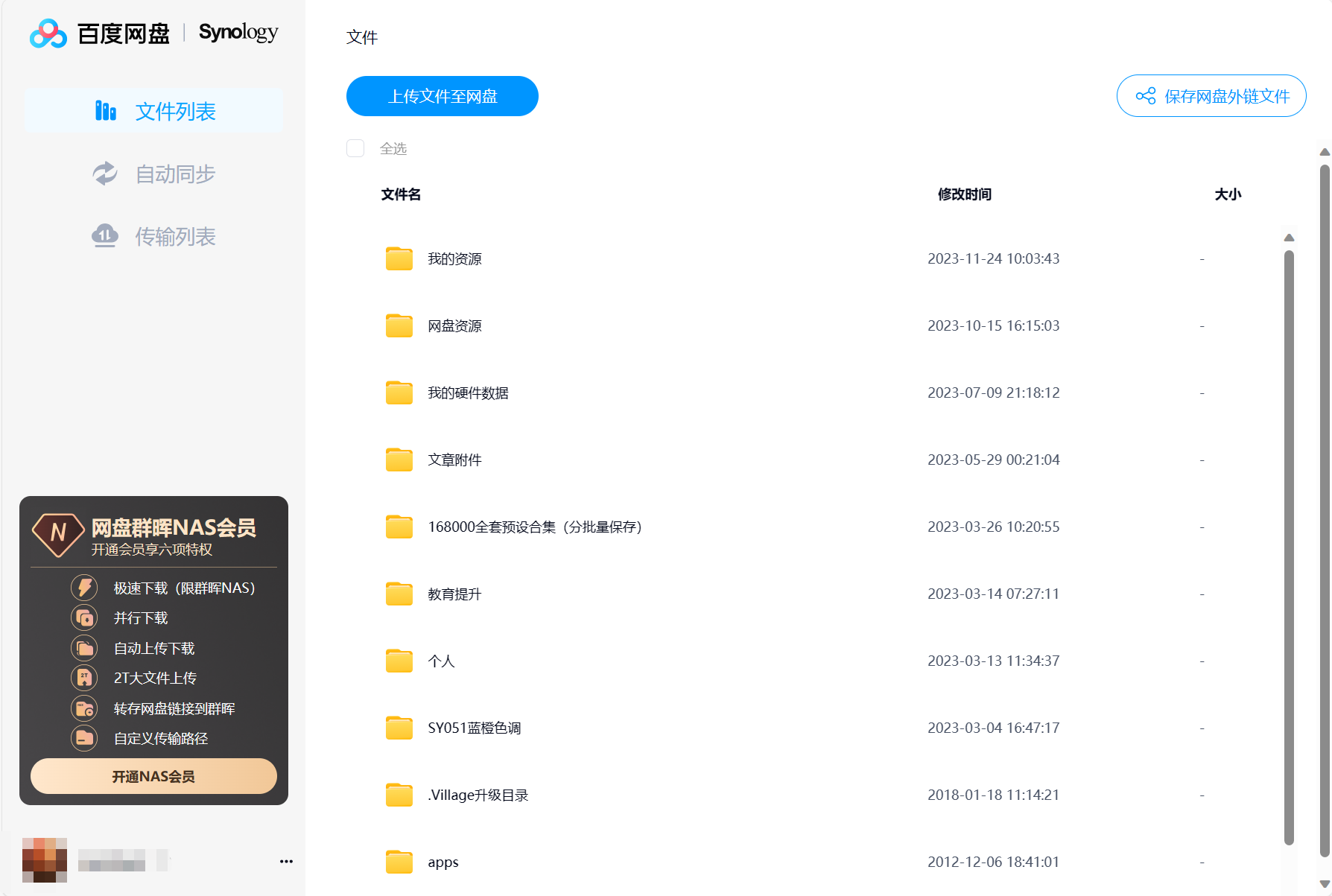Image resolution: width=1332 pixels, height=896 pixels.
Task: Select the SY051蓝橙色调 folder name
Action: pyautogui.click(x=475, y=728)
